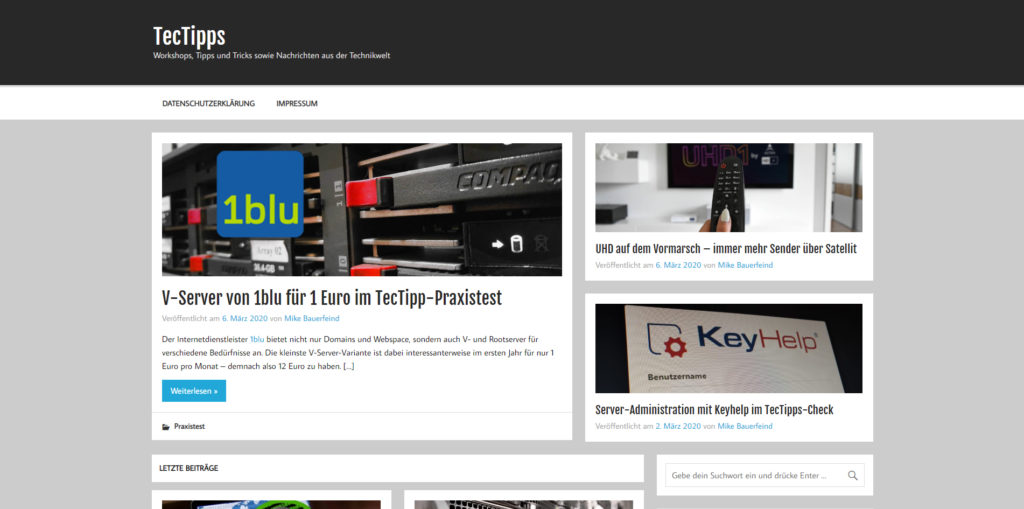
Task: Click 6. März 2020 date under UHD article
Action: click(x=679, y=265)
